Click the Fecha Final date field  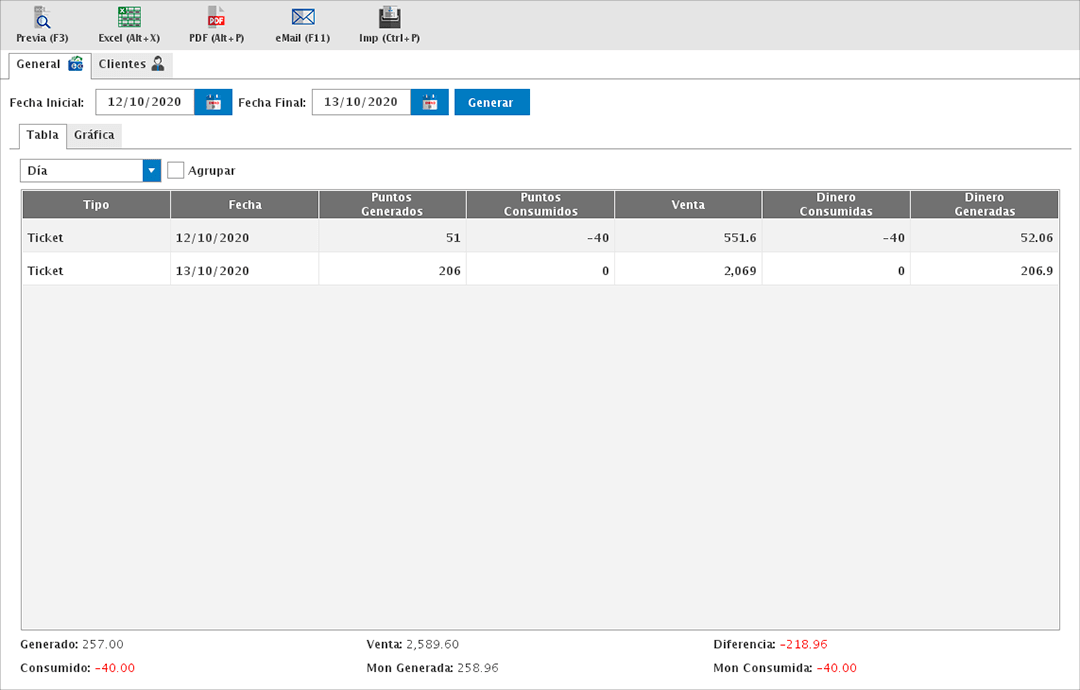click(x=361, y=102)
